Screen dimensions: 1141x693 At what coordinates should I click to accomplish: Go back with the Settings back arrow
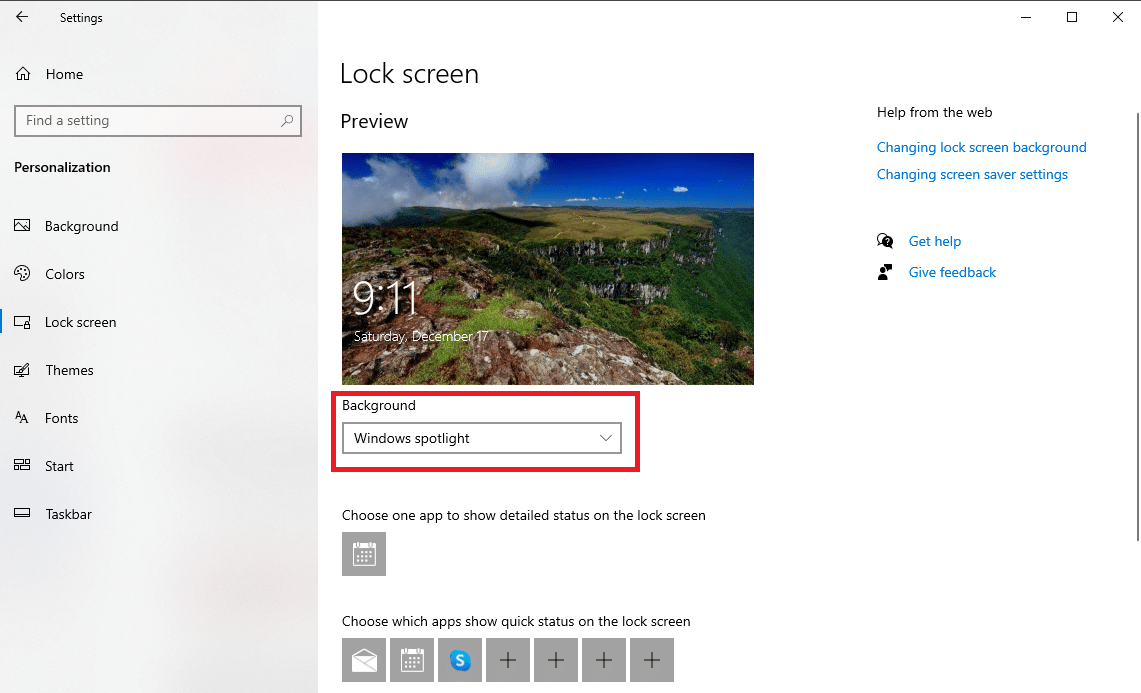[22, 17]
